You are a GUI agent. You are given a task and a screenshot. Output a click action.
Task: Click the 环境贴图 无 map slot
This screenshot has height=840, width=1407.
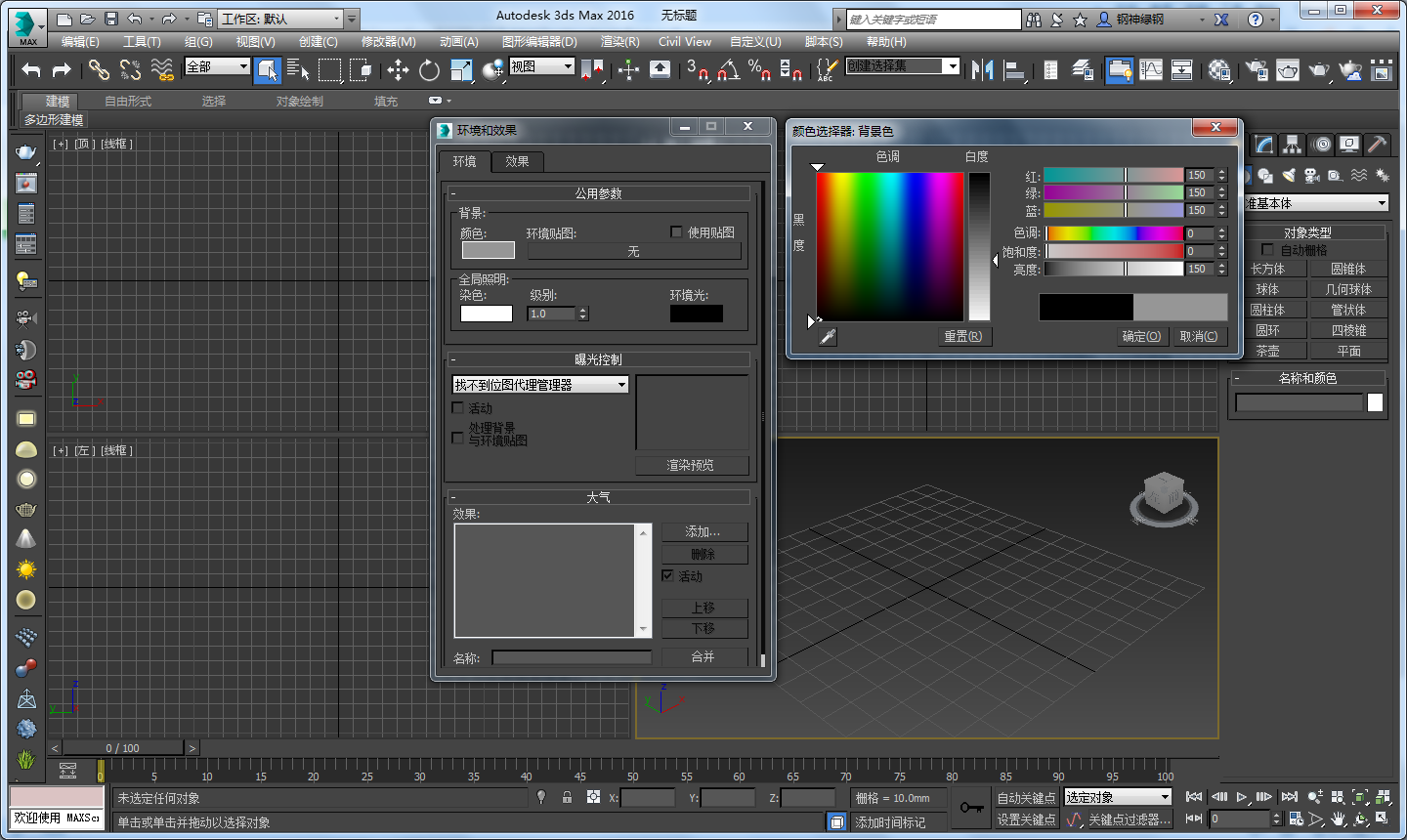coord(633,251)
